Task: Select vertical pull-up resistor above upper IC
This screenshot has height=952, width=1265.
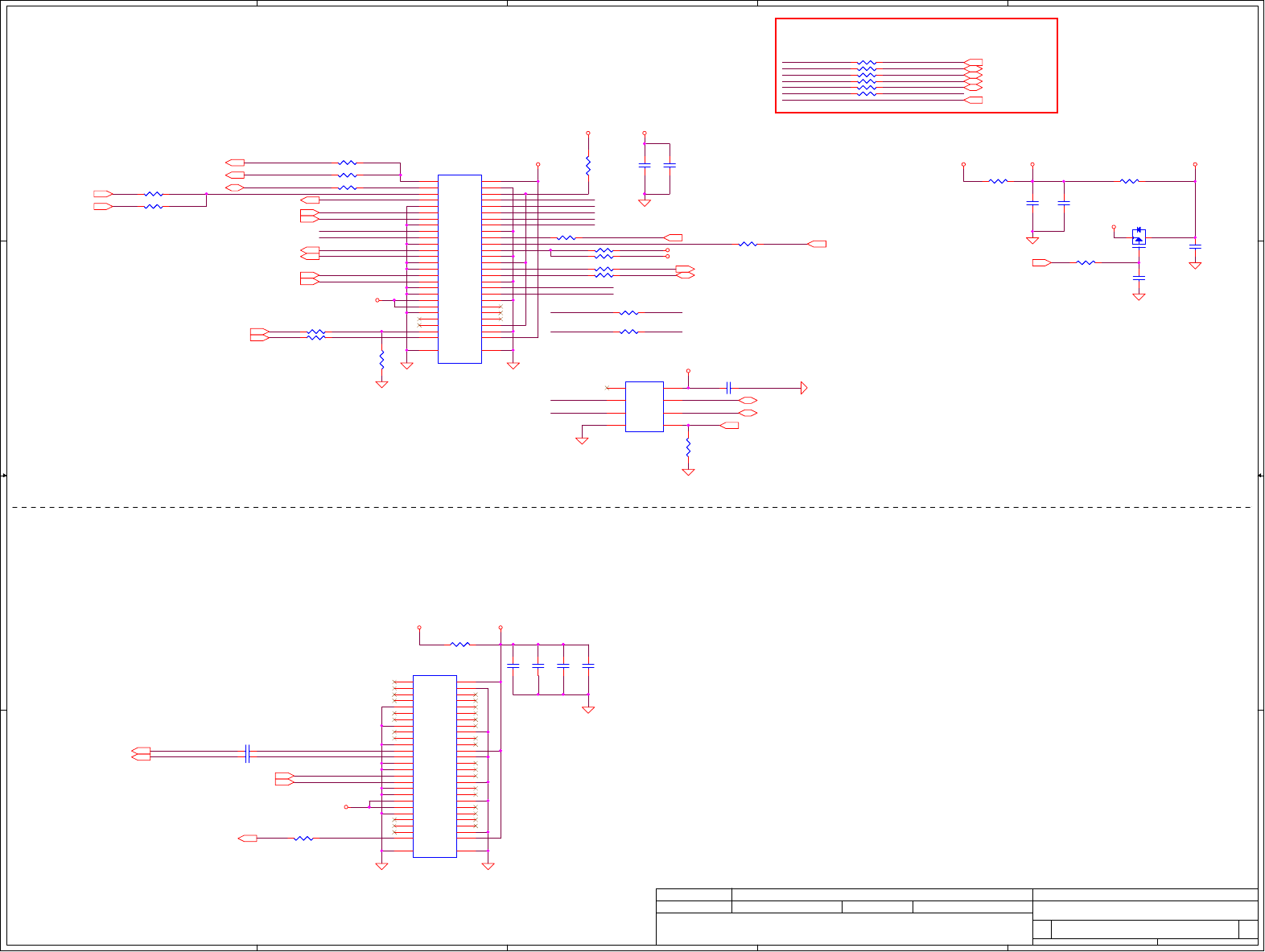Action: pyautogui.click(x=588, y=165)
